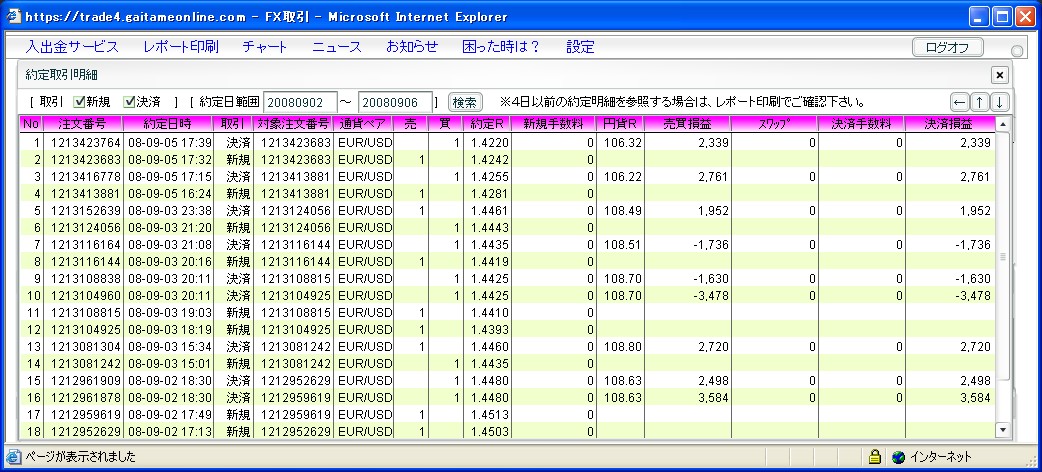Select order number 1213416778

(86, 177)
